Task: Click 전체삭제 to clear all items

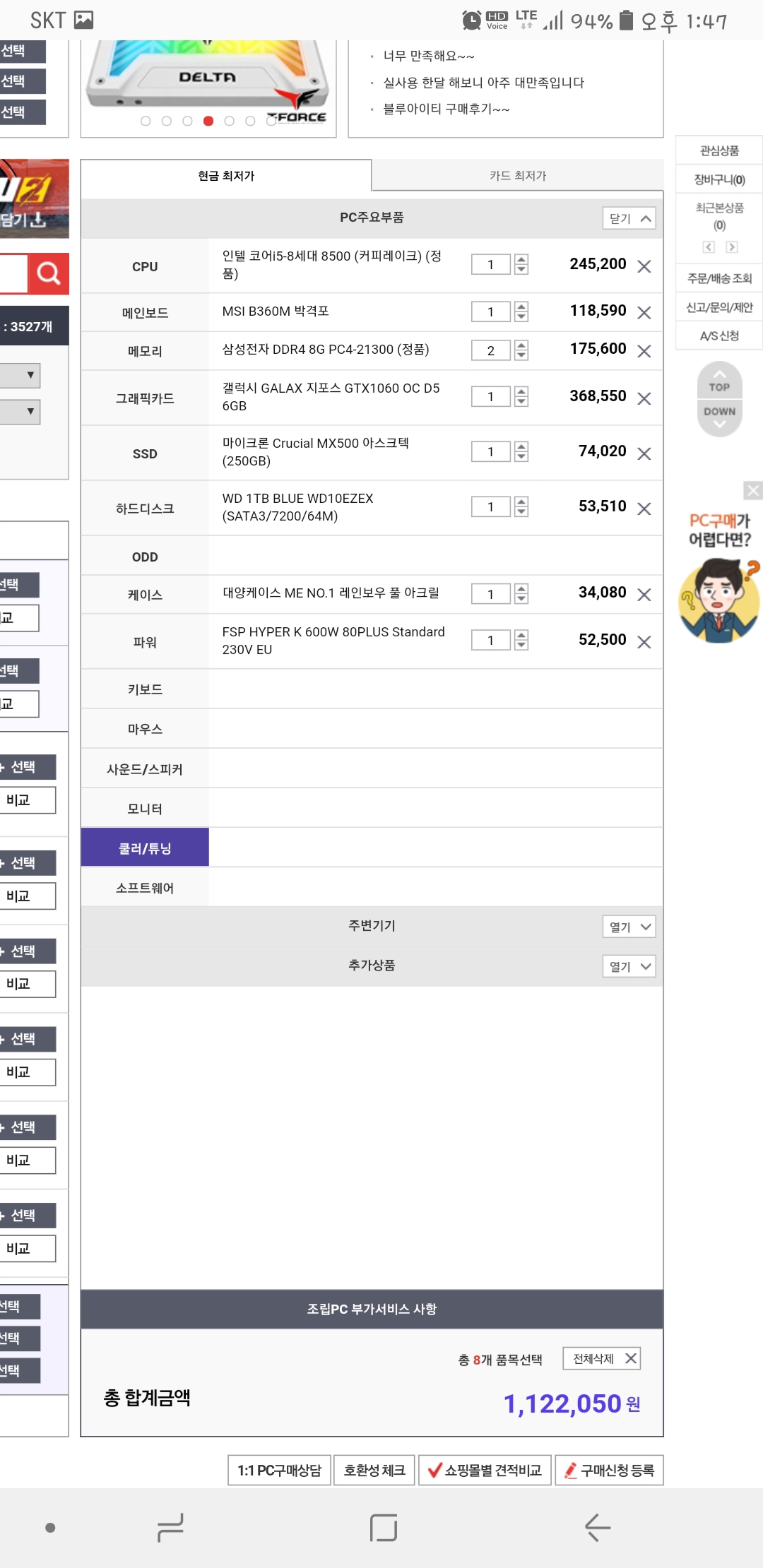Action: tap(602, 1358)
